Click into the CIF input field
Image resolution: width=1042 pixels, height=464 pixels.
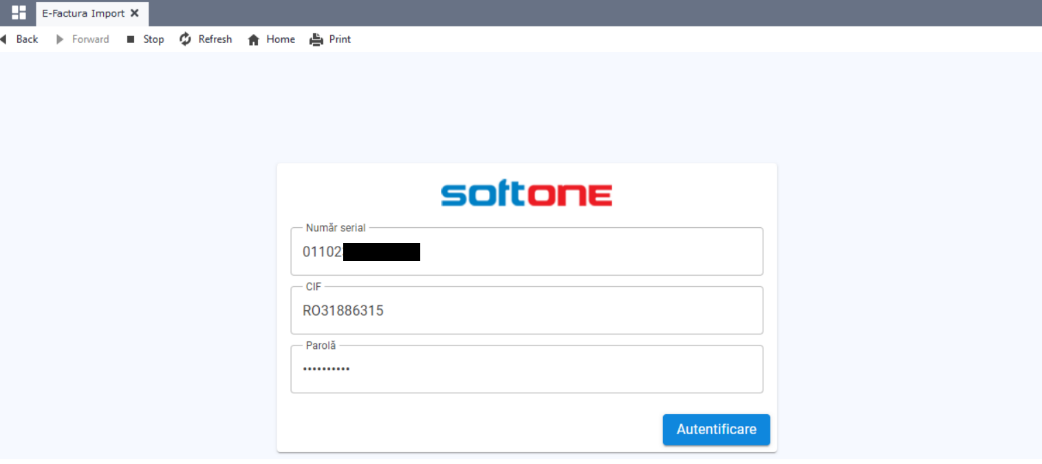526,310
